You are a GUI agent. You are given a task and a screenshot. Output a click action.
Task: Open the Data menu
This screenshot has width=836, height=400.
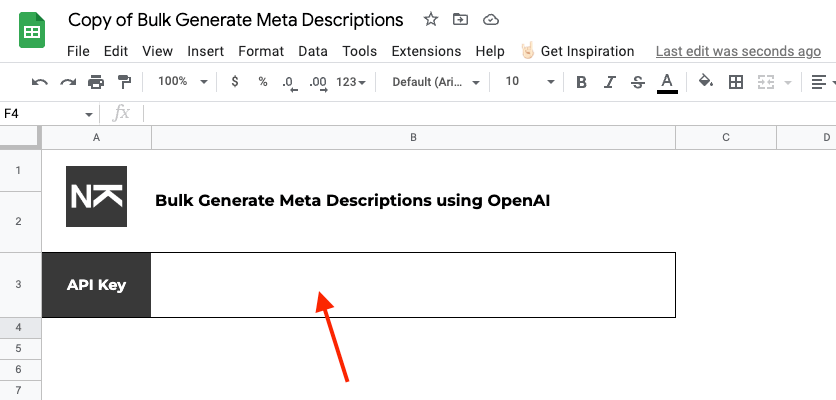[x=313, y=51]
